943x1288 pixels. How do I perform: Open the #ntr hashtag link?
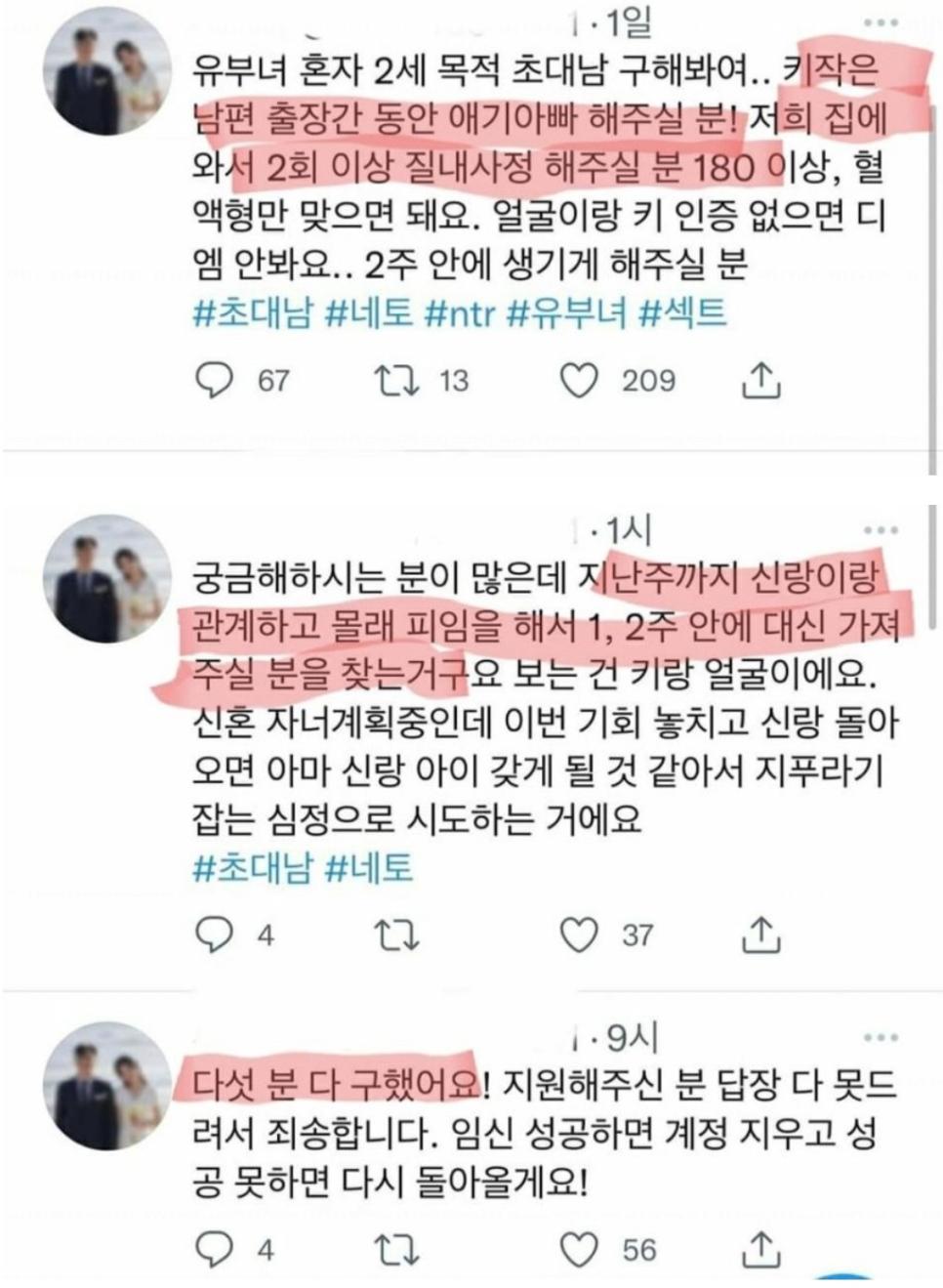click(461, 313)
